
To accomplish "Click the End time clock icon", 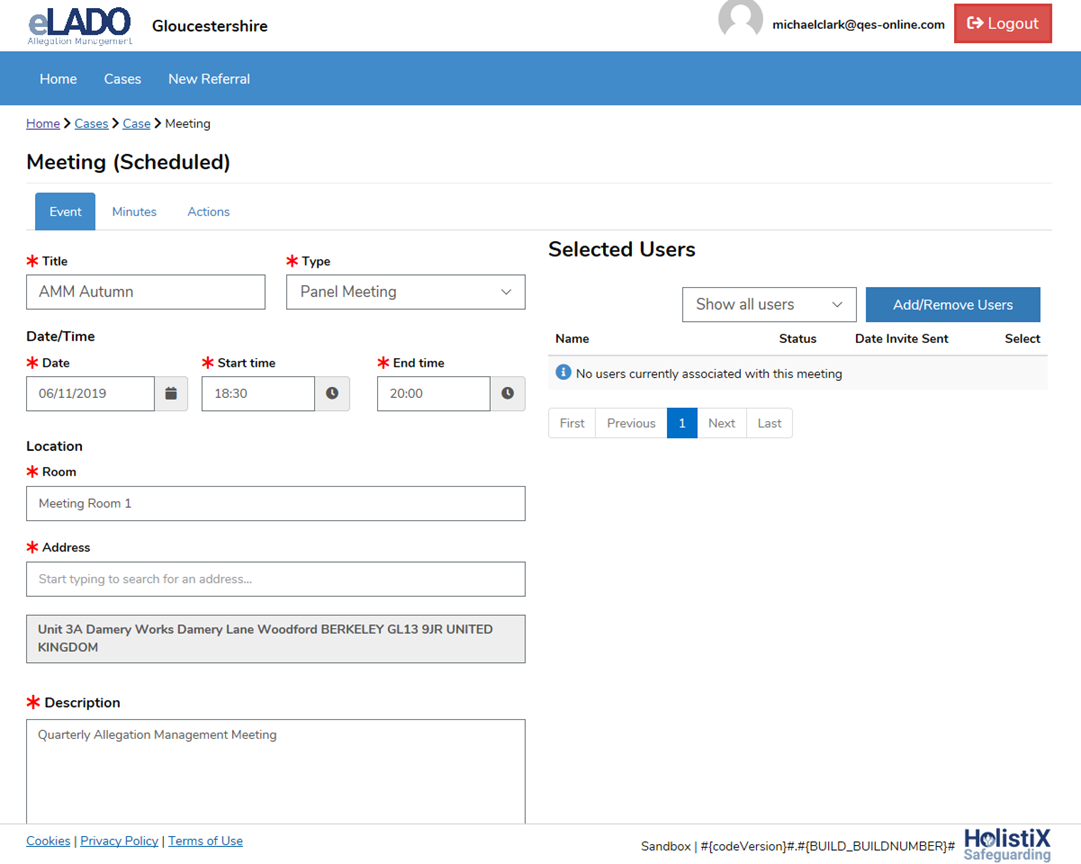I will tap(507, 394).
